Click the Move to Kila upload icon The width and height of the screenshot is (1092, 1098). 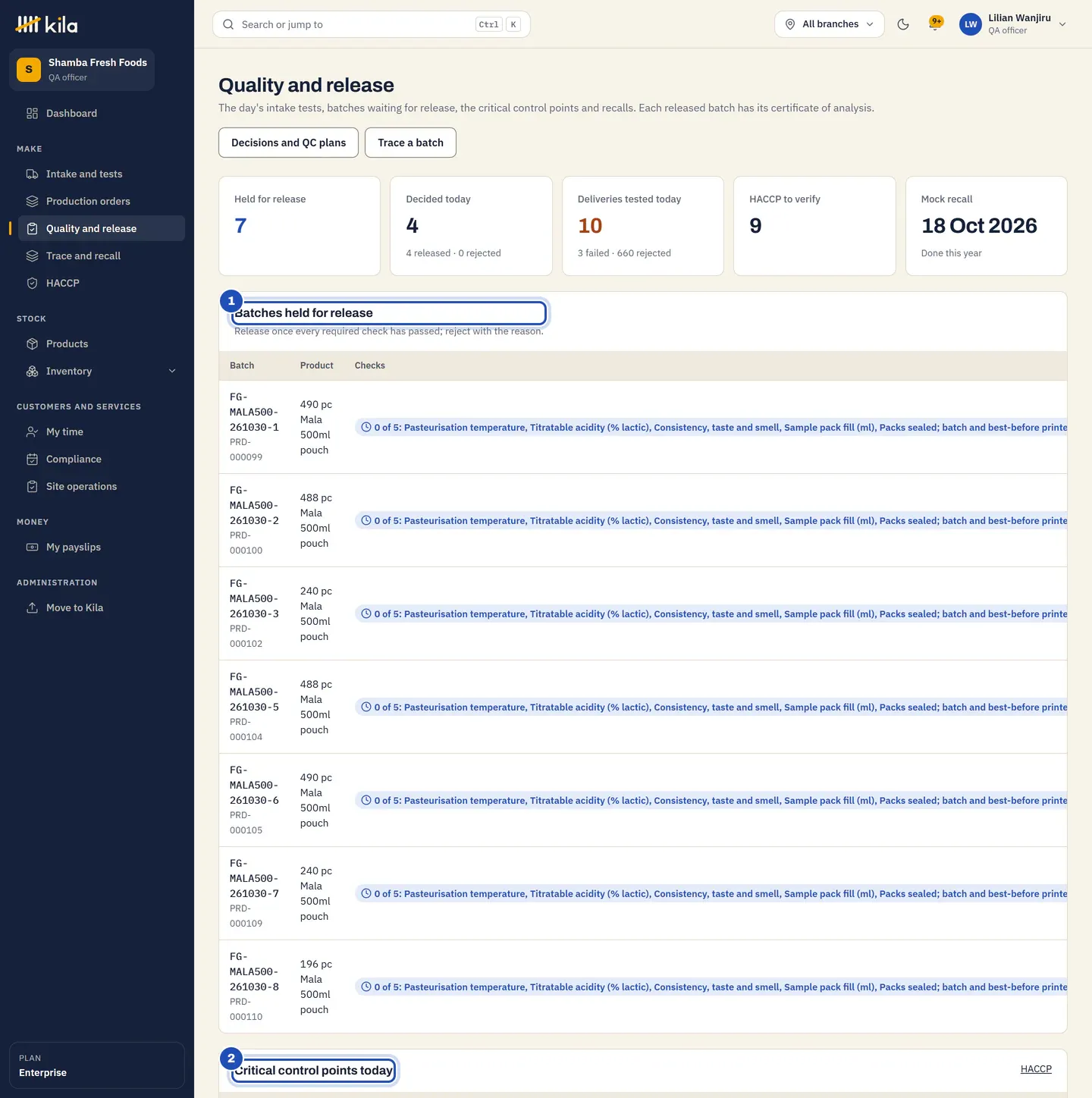tap(32, 607)
